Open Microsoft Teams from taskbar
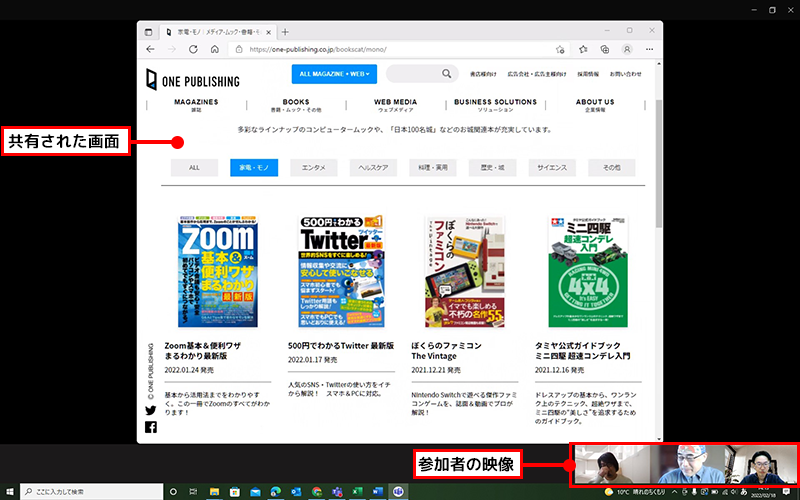The width and height of the screenshot is (800, 500). pos(337,491)
